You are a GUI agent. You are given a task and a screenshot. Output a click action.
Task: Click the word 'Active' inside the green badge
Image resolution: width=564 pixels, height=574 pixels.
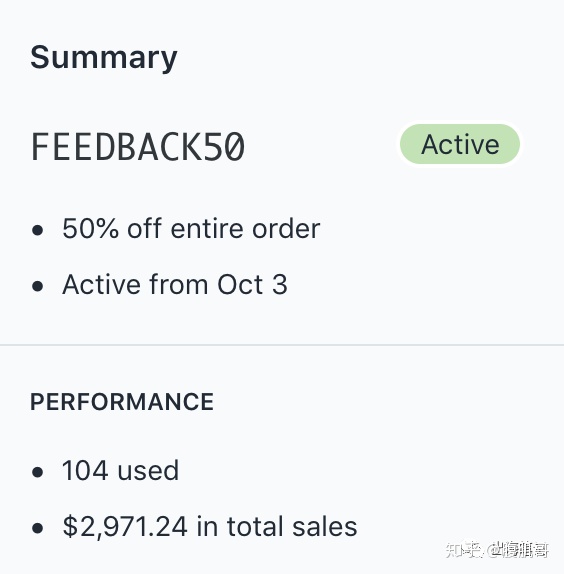coord(460,144)
